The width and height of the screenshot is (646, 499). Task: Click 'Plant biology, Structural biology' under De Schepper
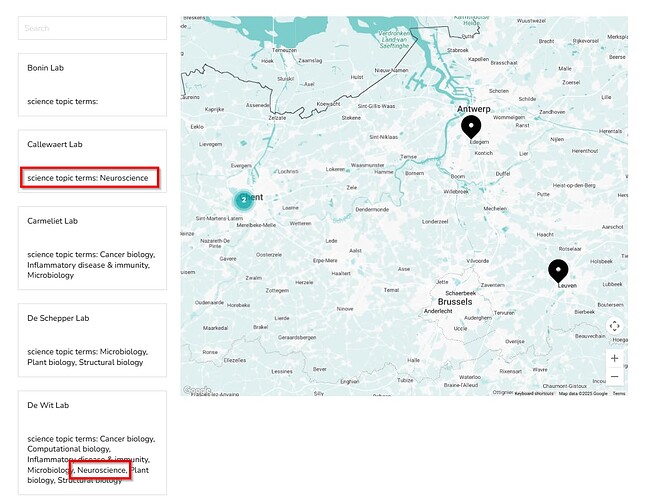[x=85, y=362]
